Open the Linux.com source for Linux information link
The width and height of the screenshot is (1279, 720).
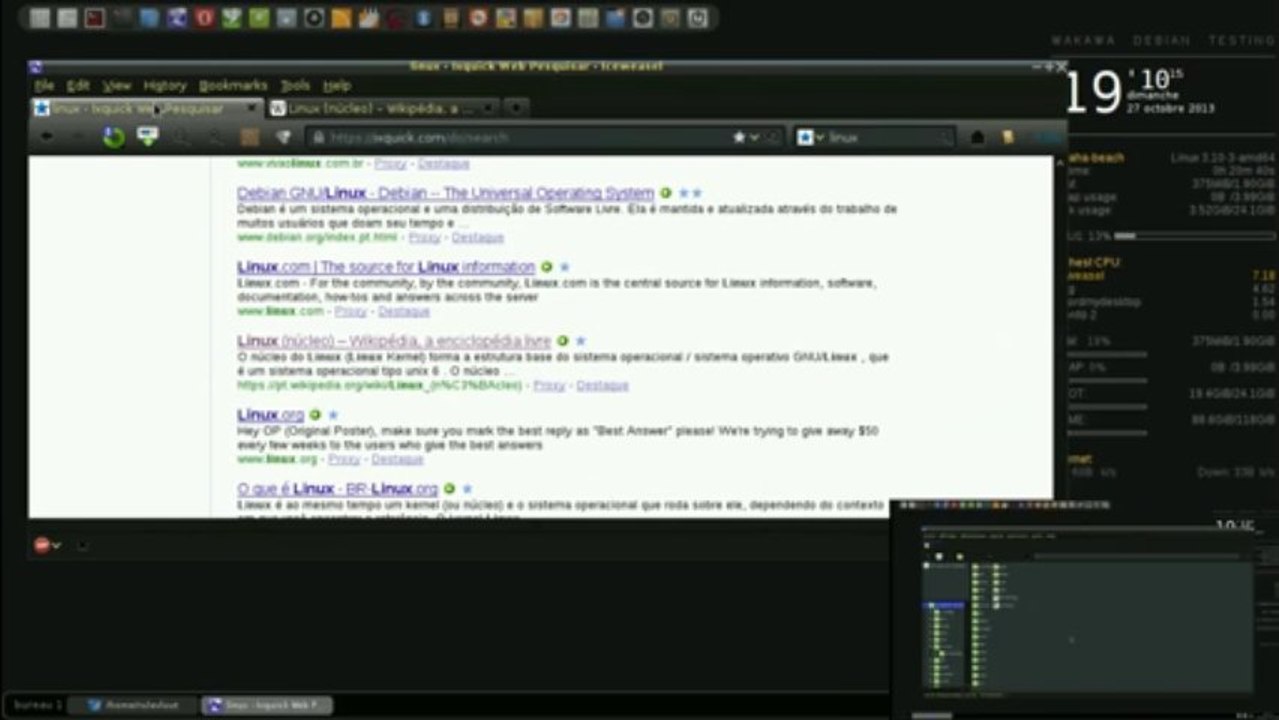point(386,267)
